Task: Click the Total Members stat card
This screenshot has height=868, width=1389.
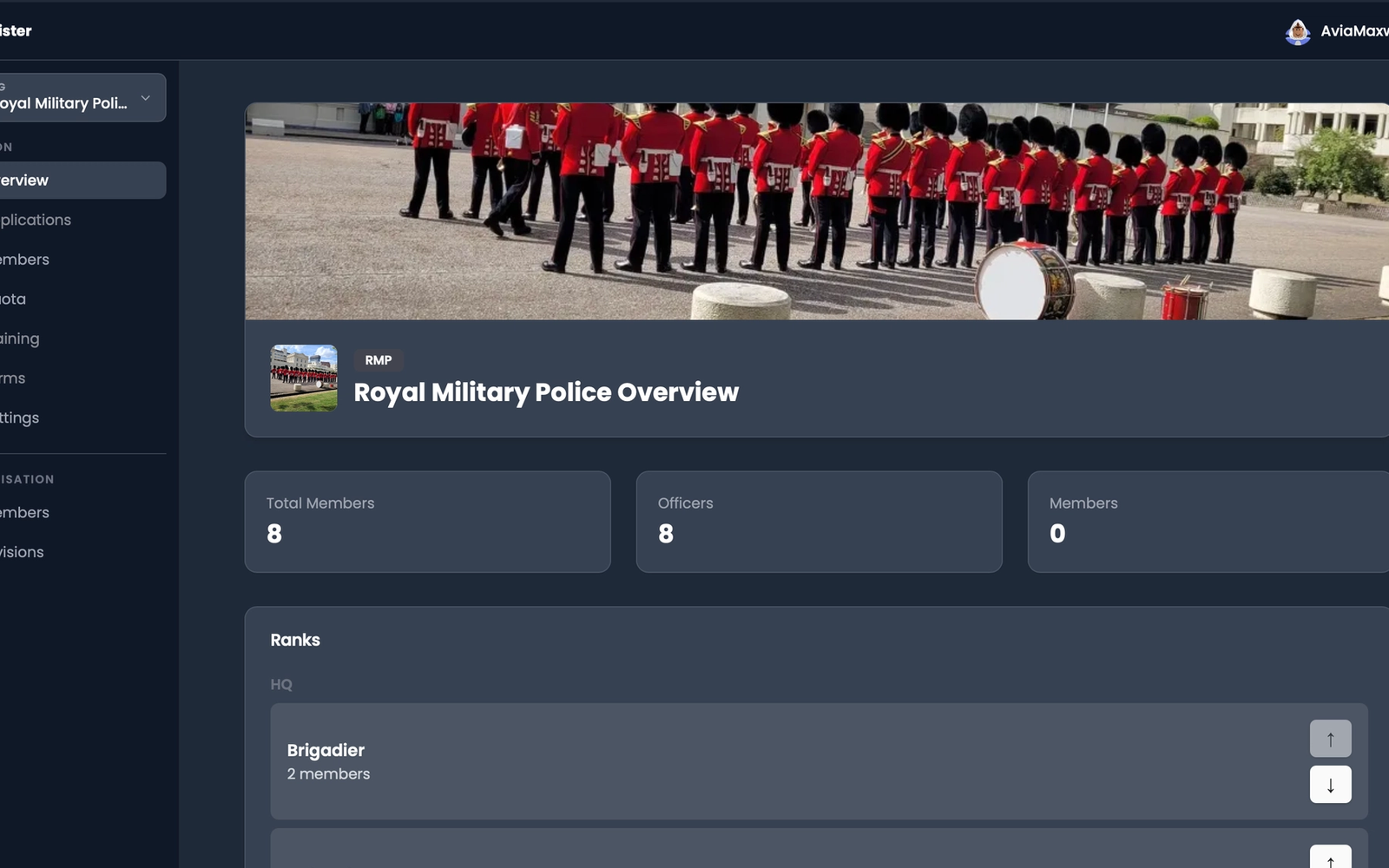Action: (x=428, y=522)
